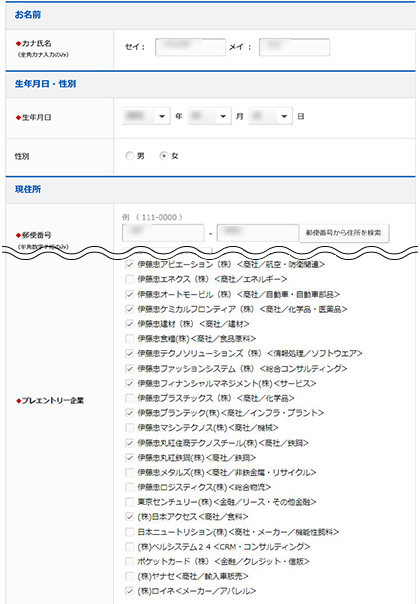Image resolution: width=420 pixels, height=604 pixels.
Task: Click the カナ氏名 field label
Action: (x=37, y=44)
